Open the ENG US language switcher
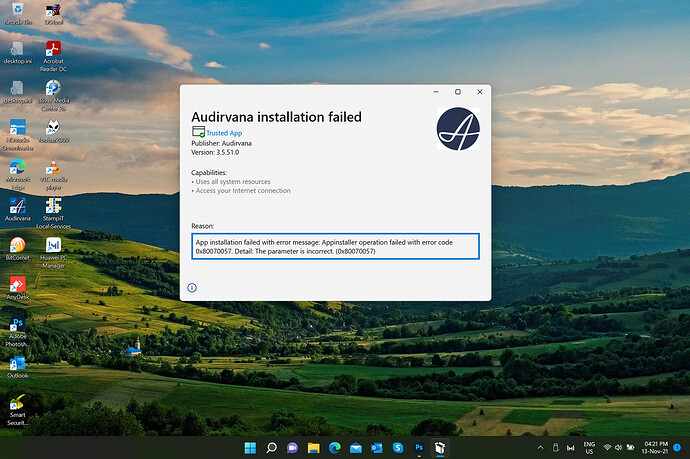Viewport: 690px width, 459px height. pyautogui.click(x=589, y=448)
